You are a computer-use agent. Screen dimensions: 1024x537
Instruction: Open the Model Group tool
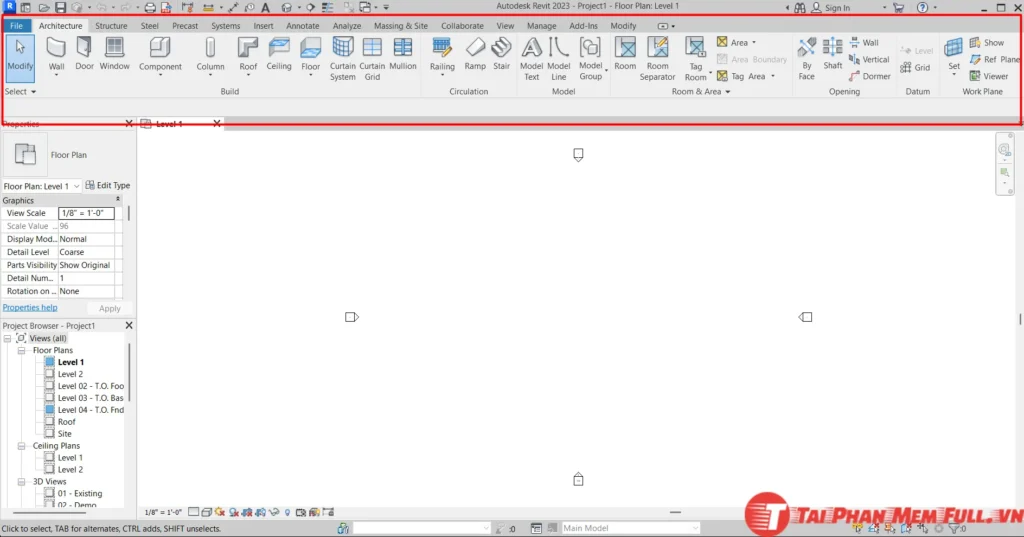tap(590, 59)
